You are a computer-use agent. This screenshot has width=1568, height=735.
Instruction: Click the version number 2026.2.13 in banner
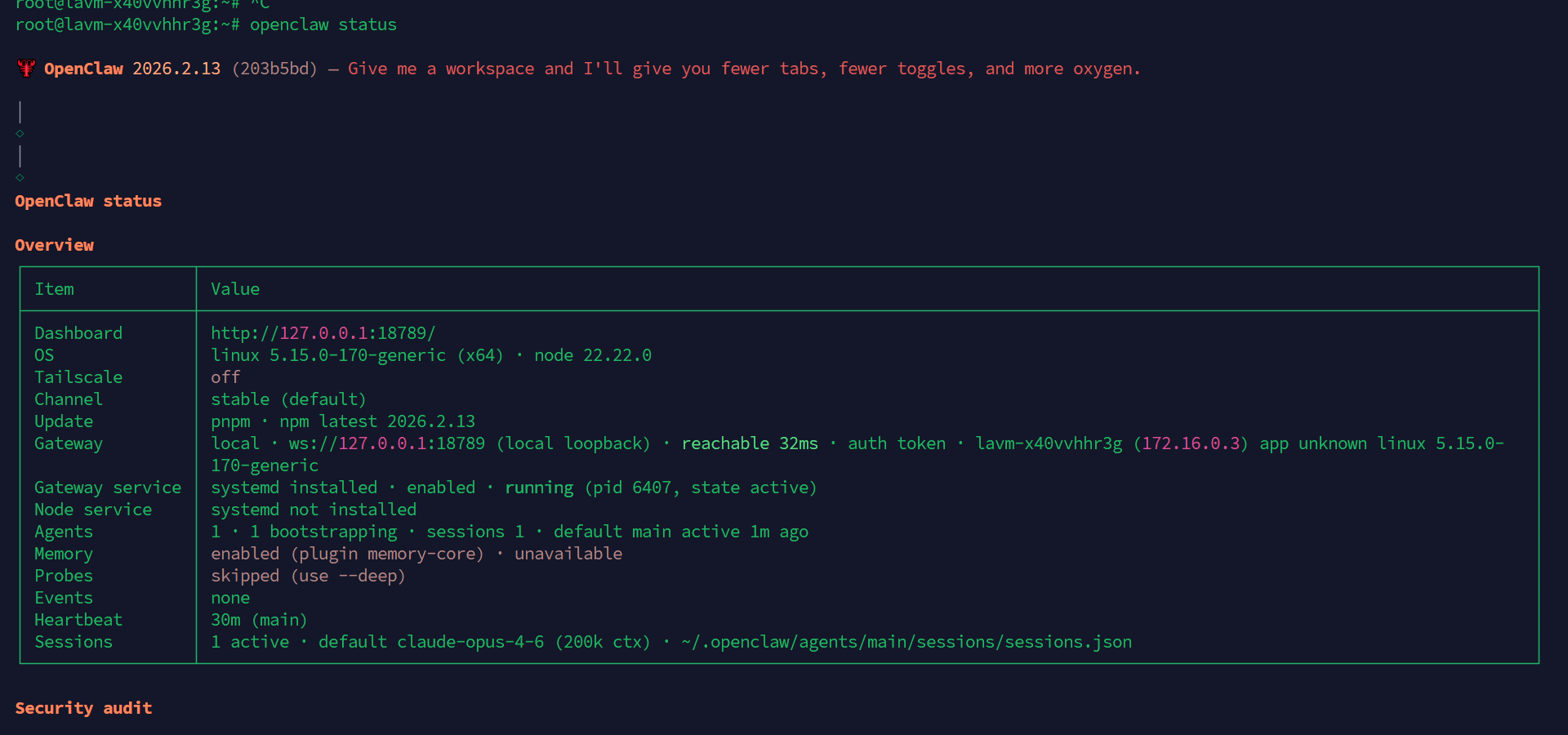click(176, 69)
